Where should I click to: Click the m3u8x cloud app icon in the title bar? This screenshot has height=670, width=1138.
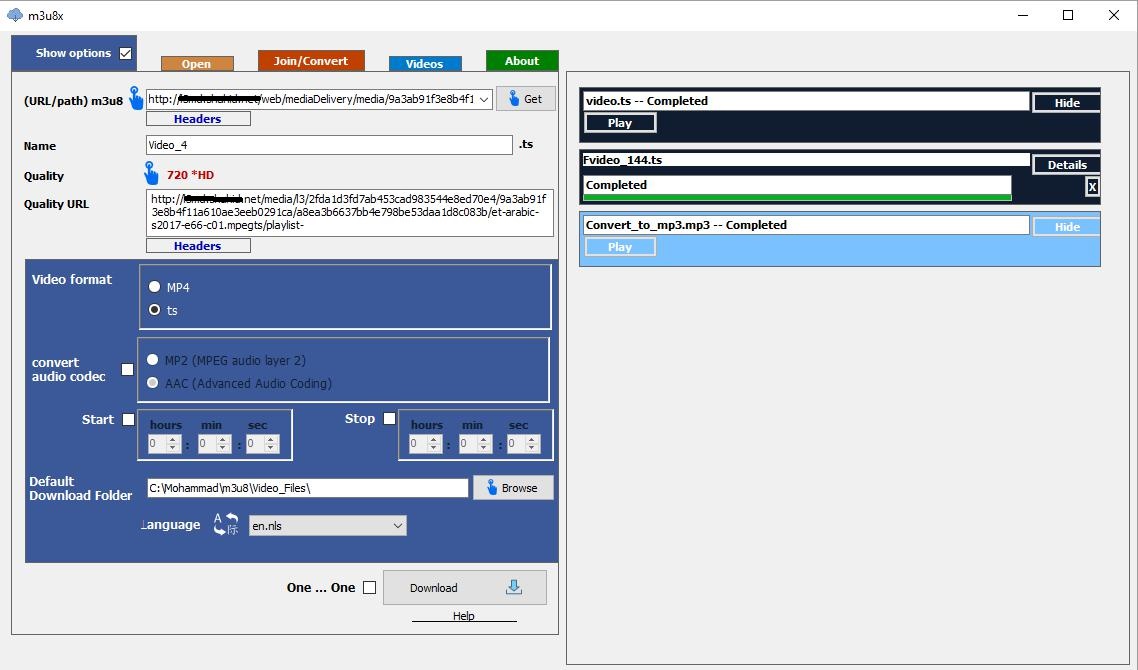pyautogui.click(x=15, y=15)
